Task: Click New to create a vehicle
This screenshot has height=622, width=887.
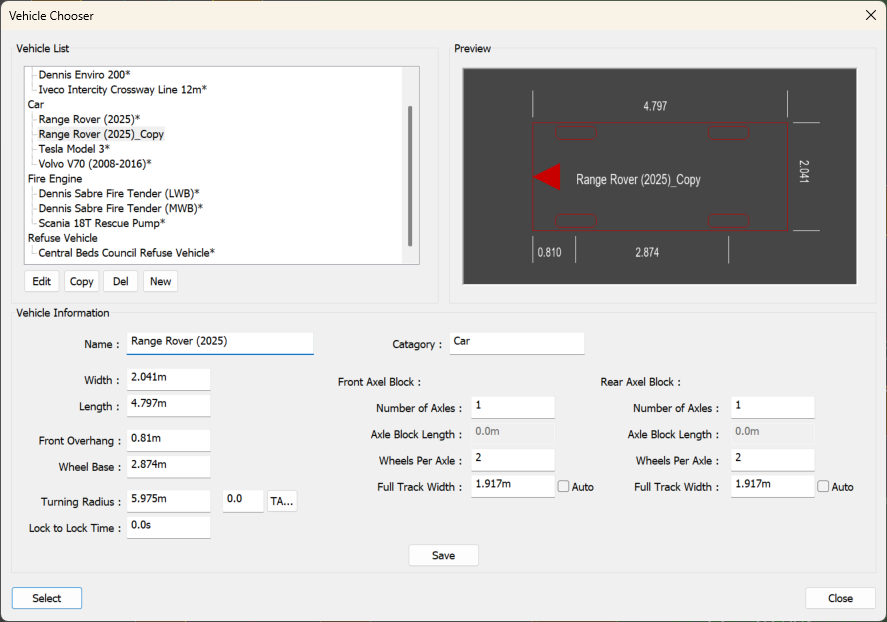Action: point(159,281)
